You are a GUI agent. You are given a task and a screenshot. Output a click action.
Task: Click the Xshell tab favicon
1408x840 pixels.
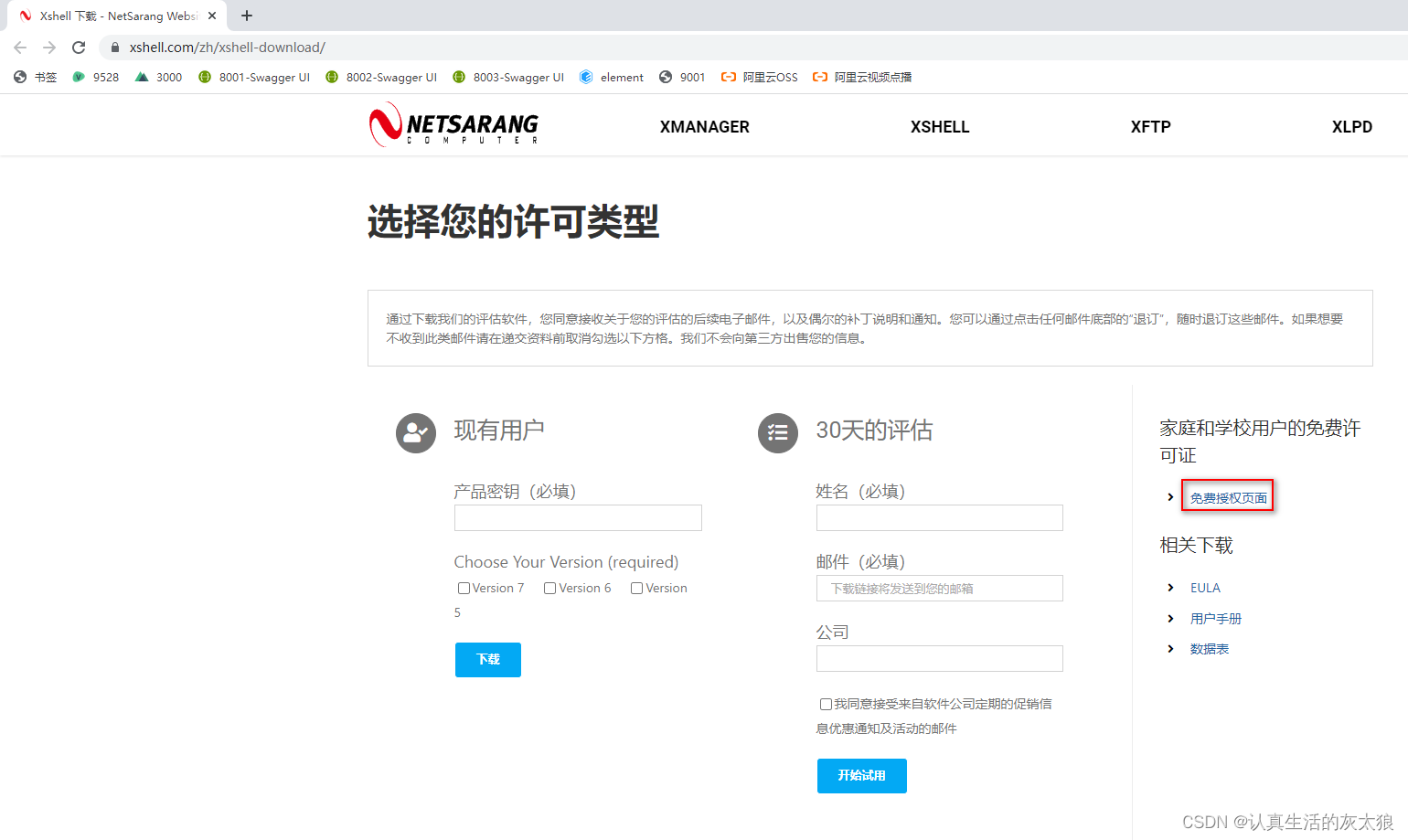26,16
